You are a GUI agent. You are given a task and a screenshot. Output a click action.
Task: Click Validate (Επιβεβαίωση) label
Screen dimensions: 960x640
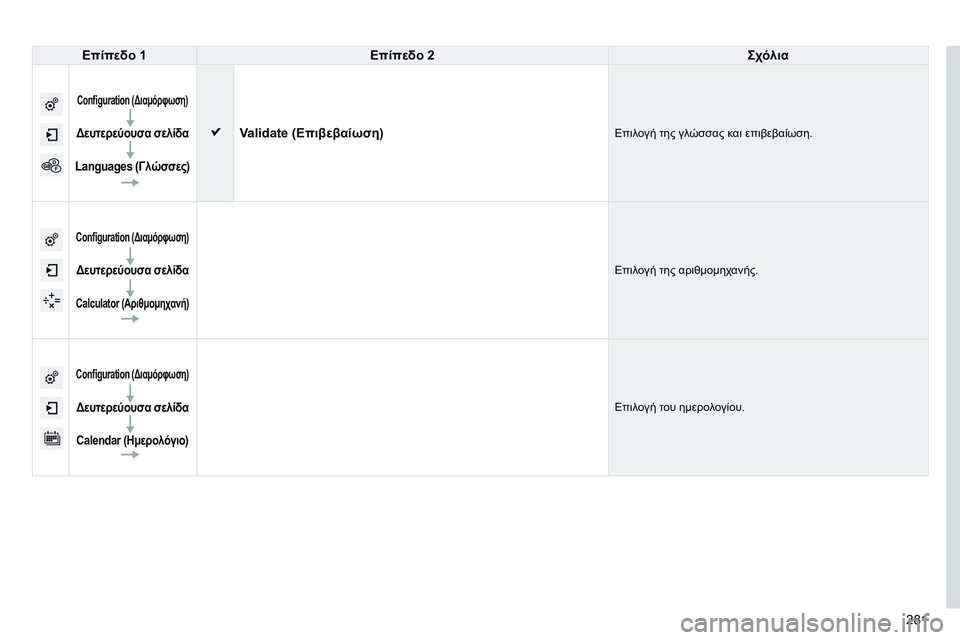tap(311, 134)
